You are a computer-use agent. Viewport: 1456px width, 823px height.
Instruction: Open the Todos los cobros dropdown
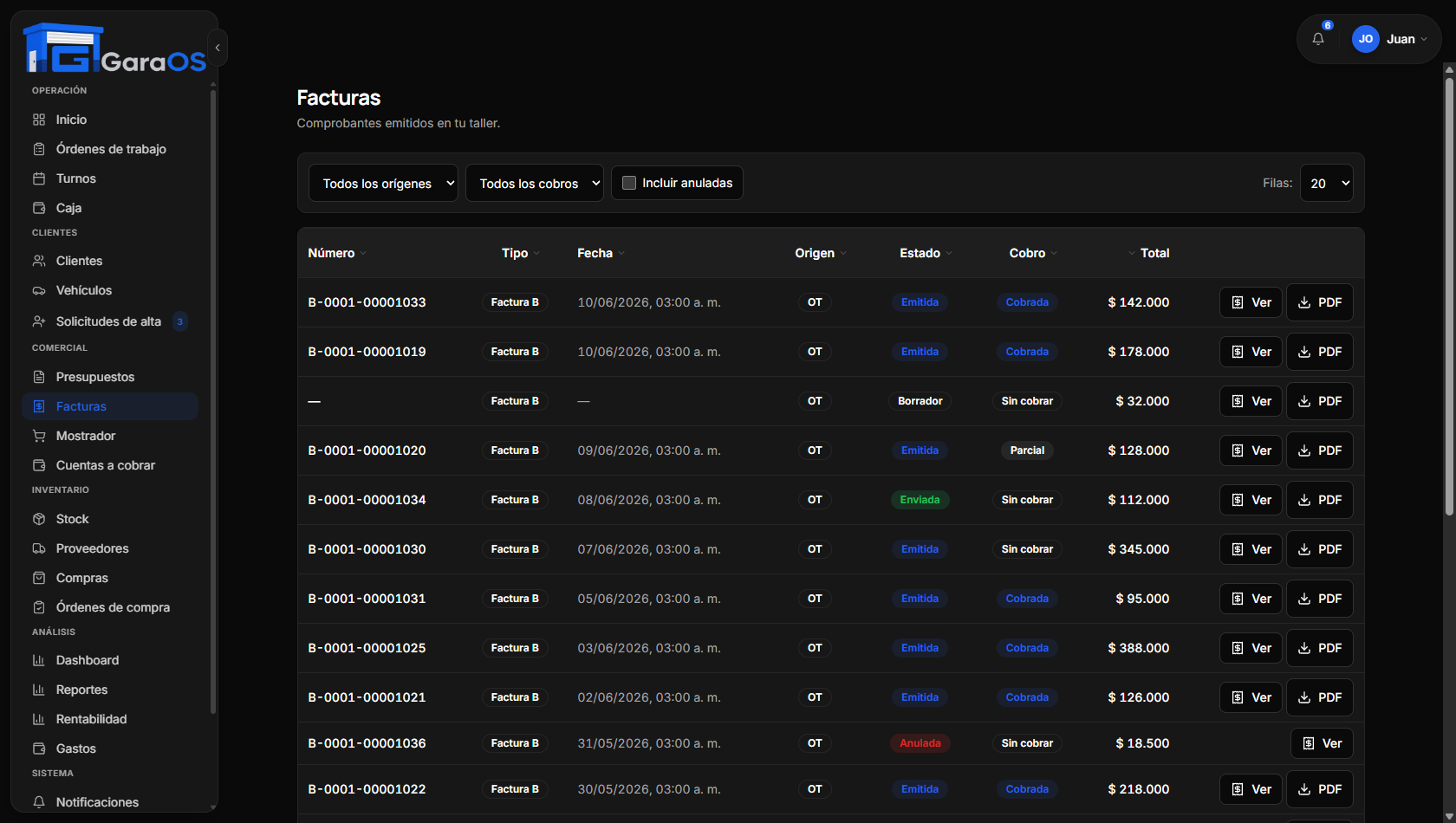tap(535, 183)
